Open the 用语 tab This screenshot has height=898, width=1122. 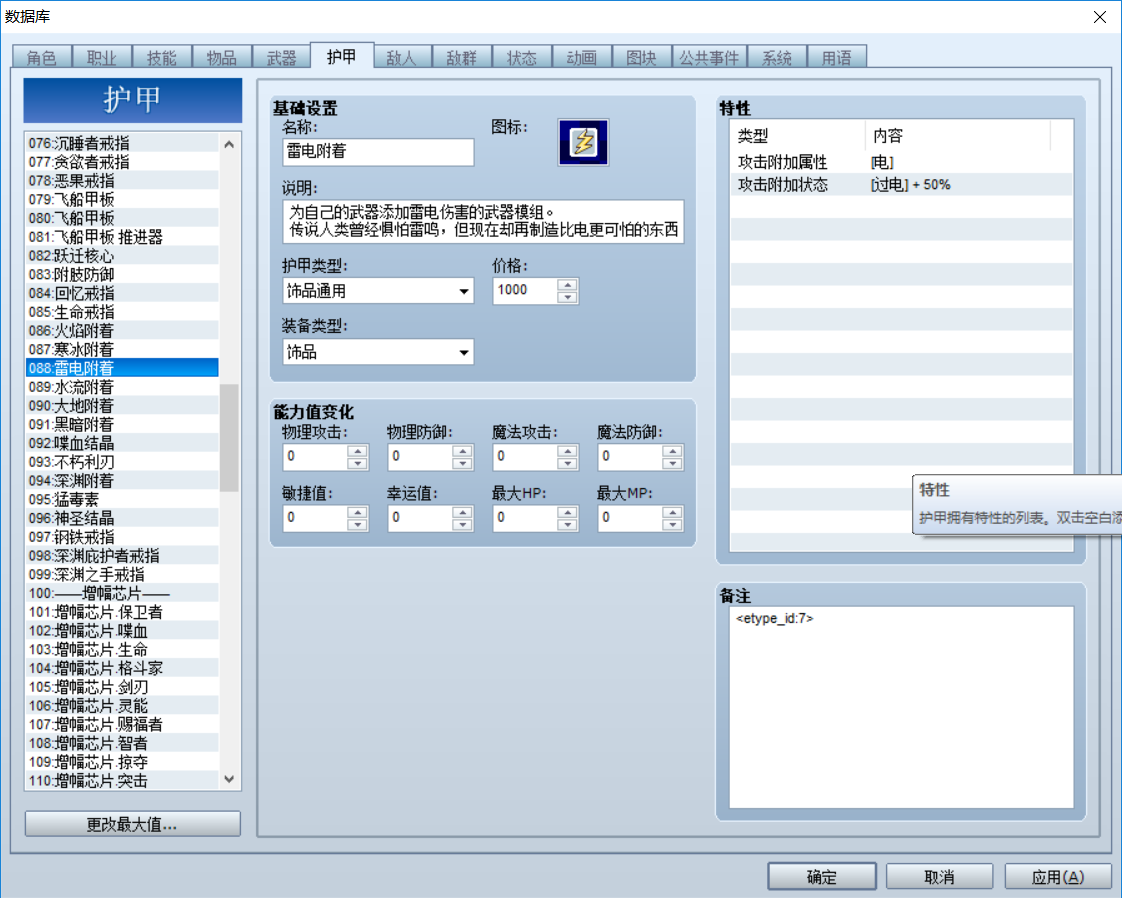click(836, 57)
